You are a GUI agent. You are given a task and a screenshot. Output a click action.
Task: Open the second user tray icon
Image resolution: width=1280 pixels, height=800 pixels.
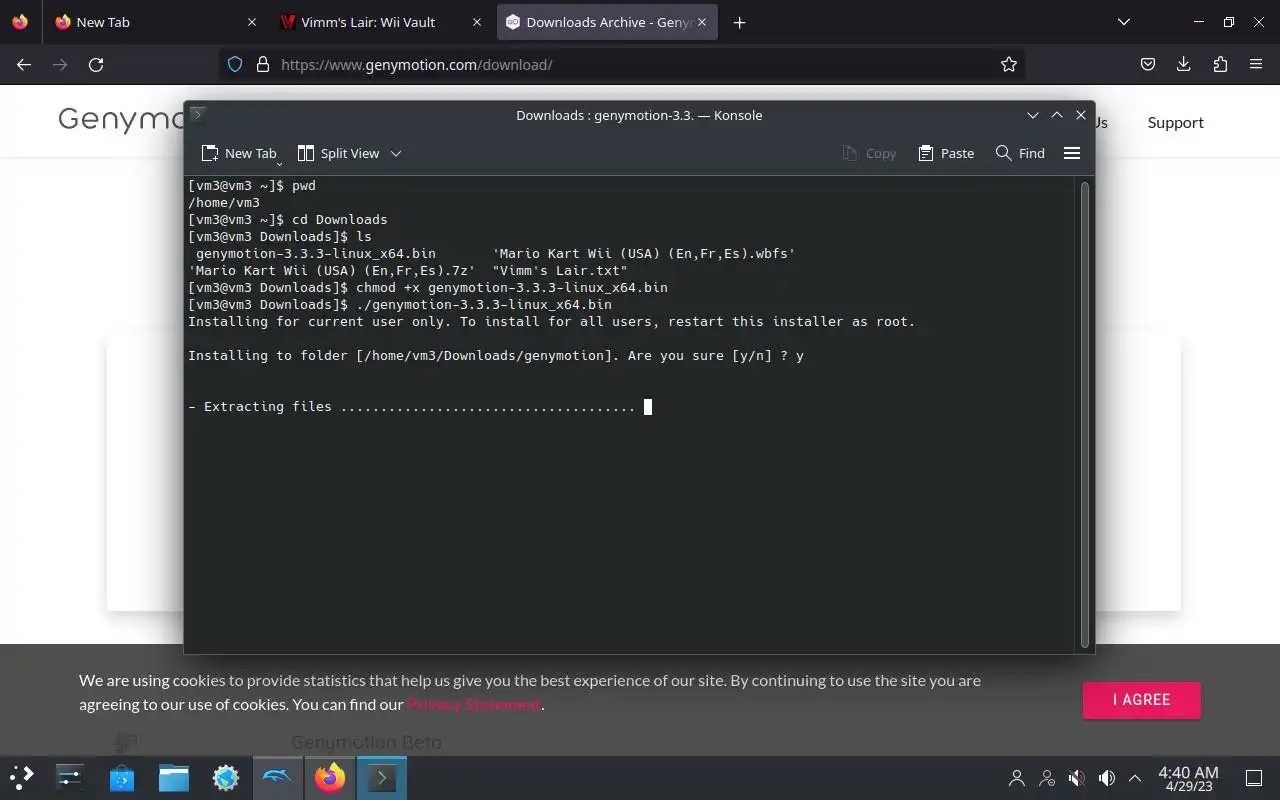[x=1047, y=777]
